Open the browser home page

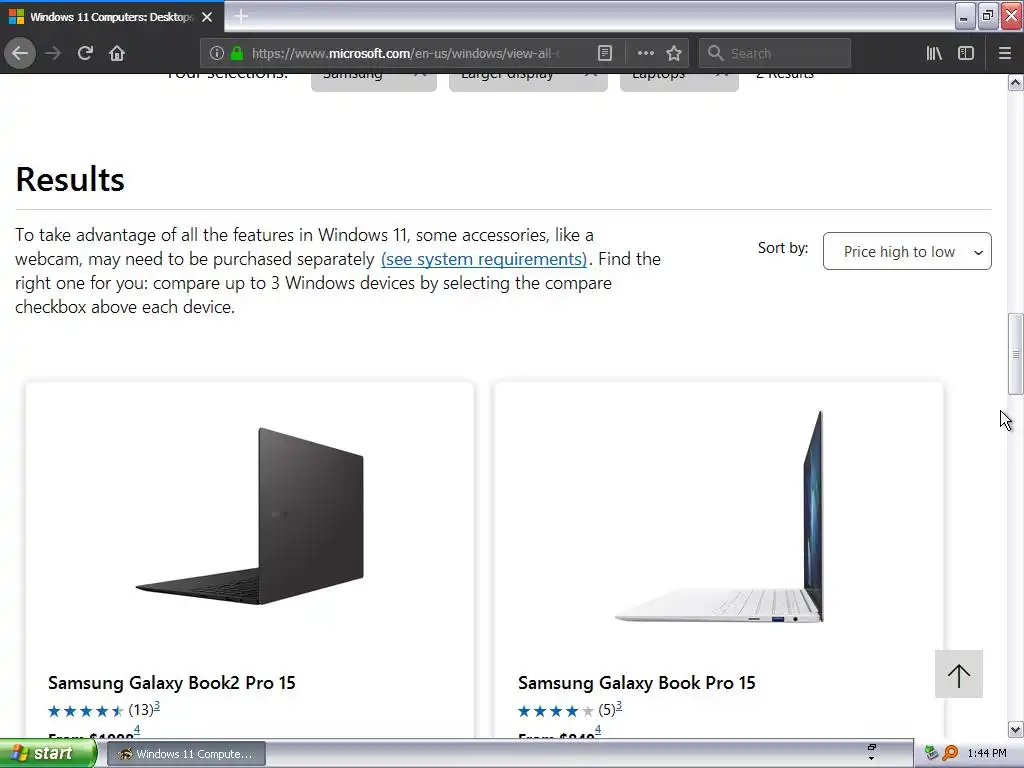117,53
